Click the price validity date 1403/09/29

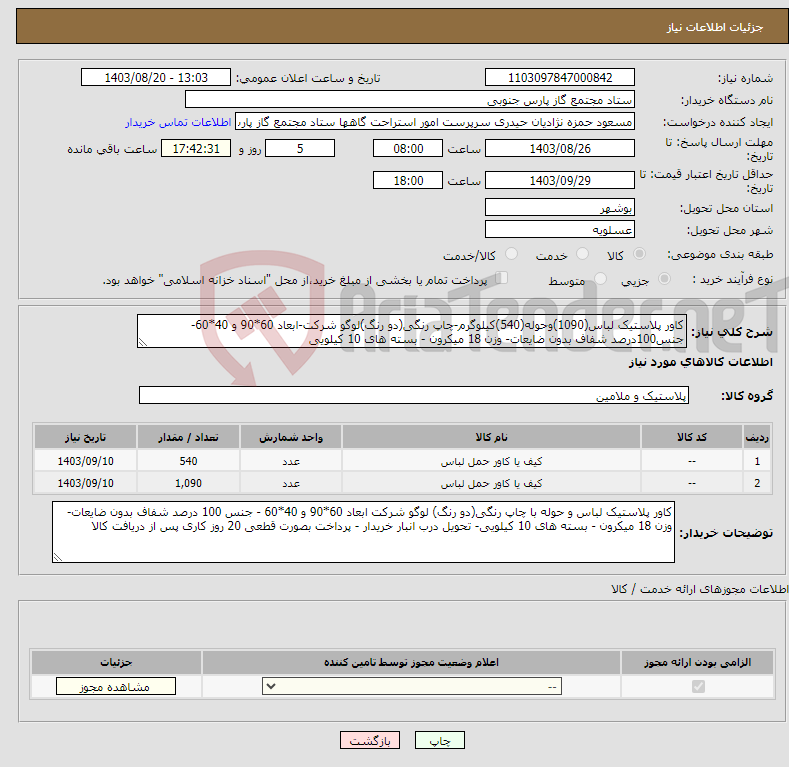point(560,180)
